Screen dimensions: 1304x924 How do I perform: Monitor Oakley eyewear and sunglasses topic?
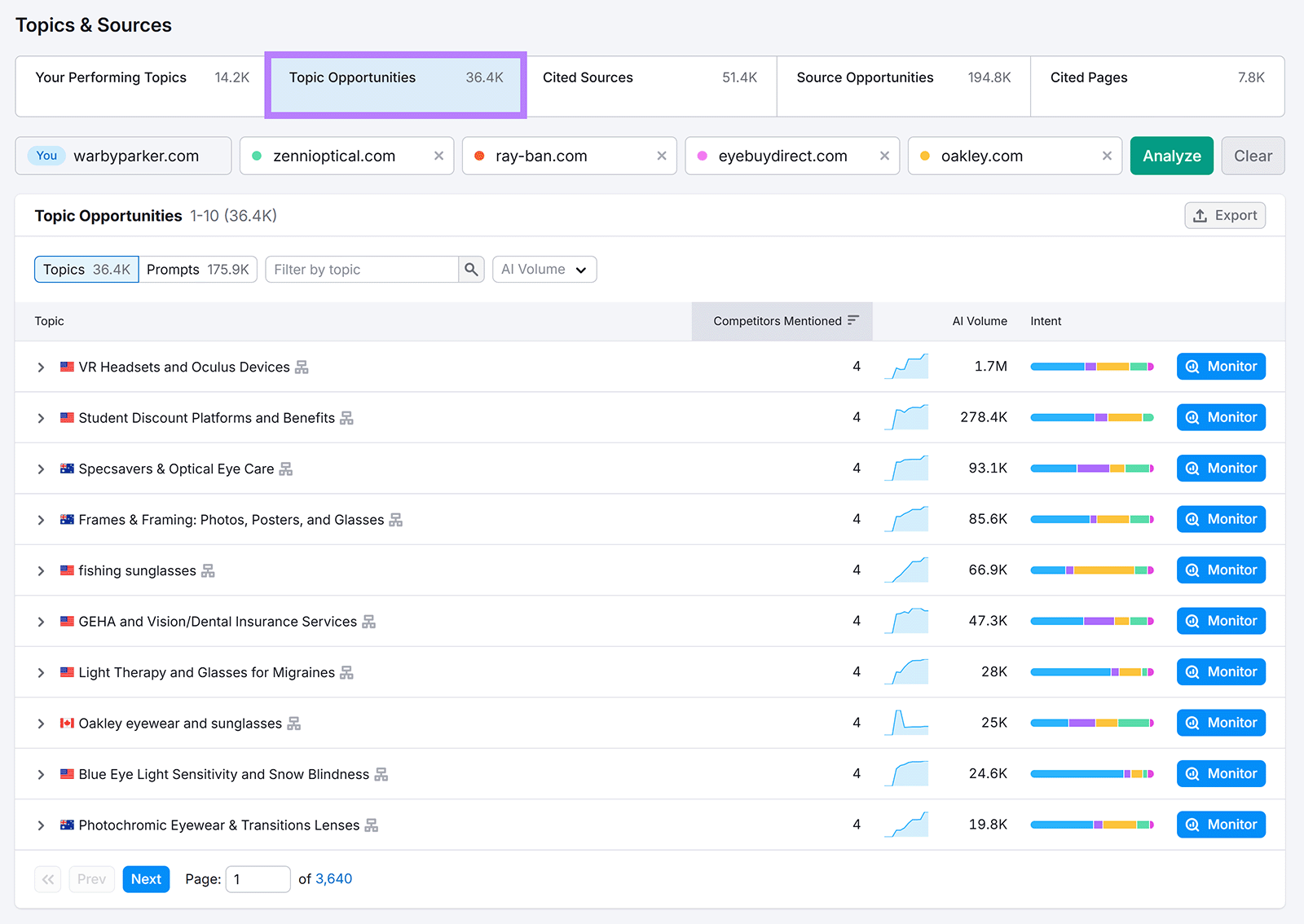1221,723
